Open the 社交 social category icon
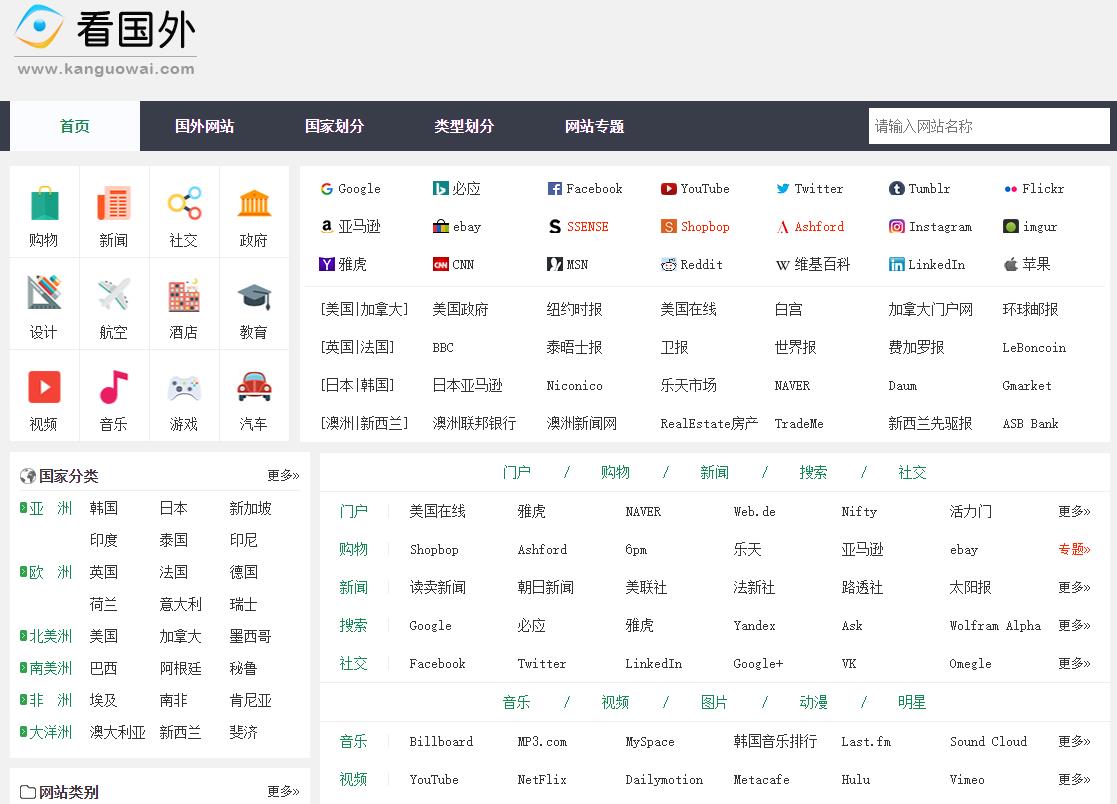Viewport: 1117px width, 804px height. (184, 204)
